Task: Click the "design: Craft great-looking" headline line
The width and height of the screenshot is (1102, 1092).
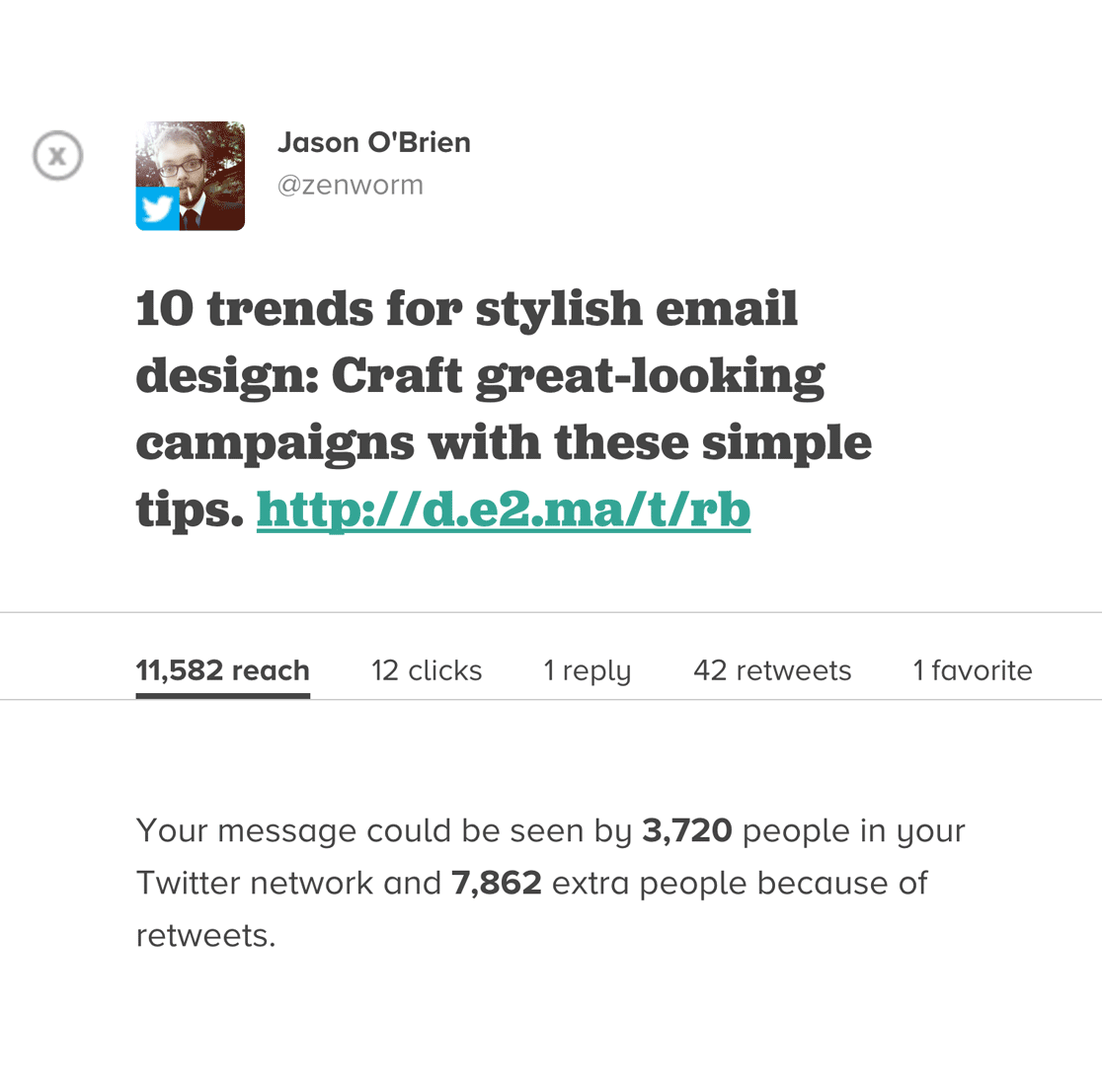Action: click(480, 376)
